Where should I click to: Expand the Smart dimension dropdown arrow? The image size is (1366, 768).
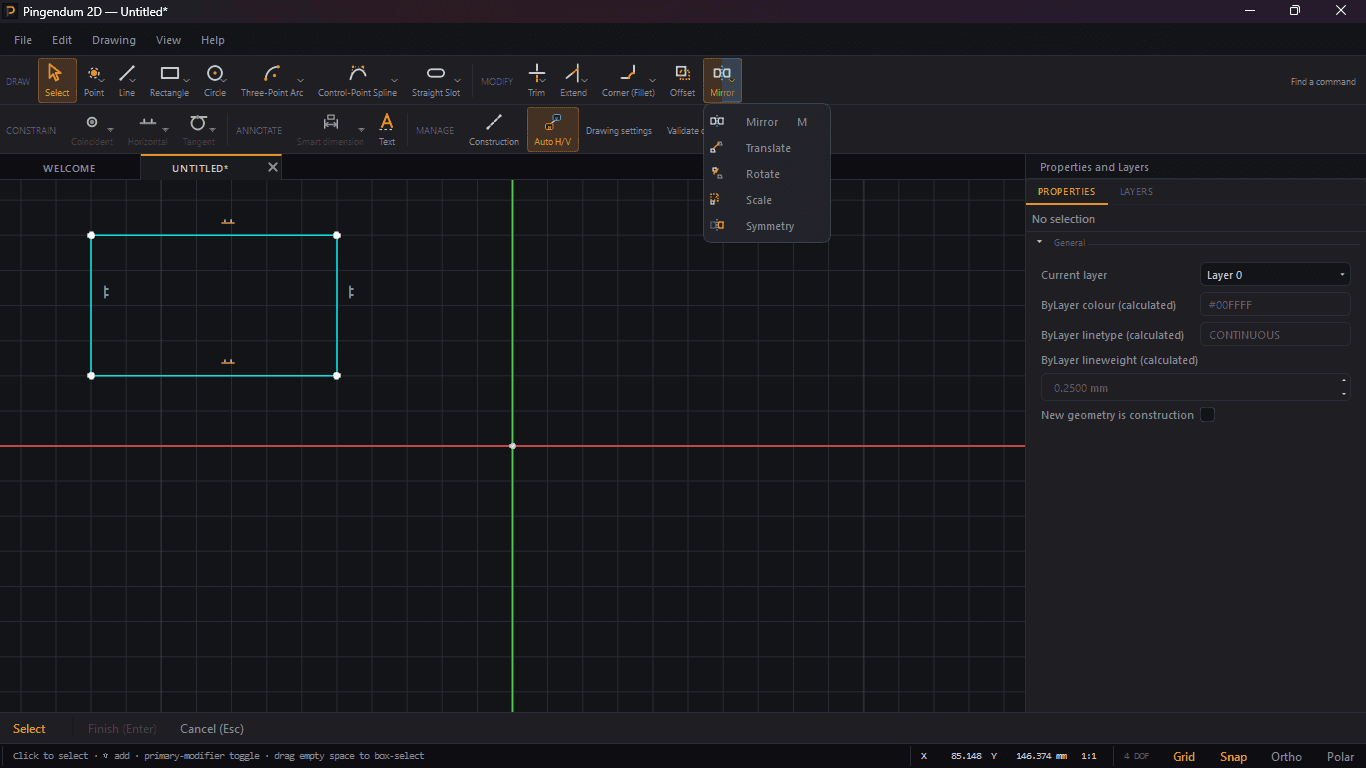(x=361, y=130)
